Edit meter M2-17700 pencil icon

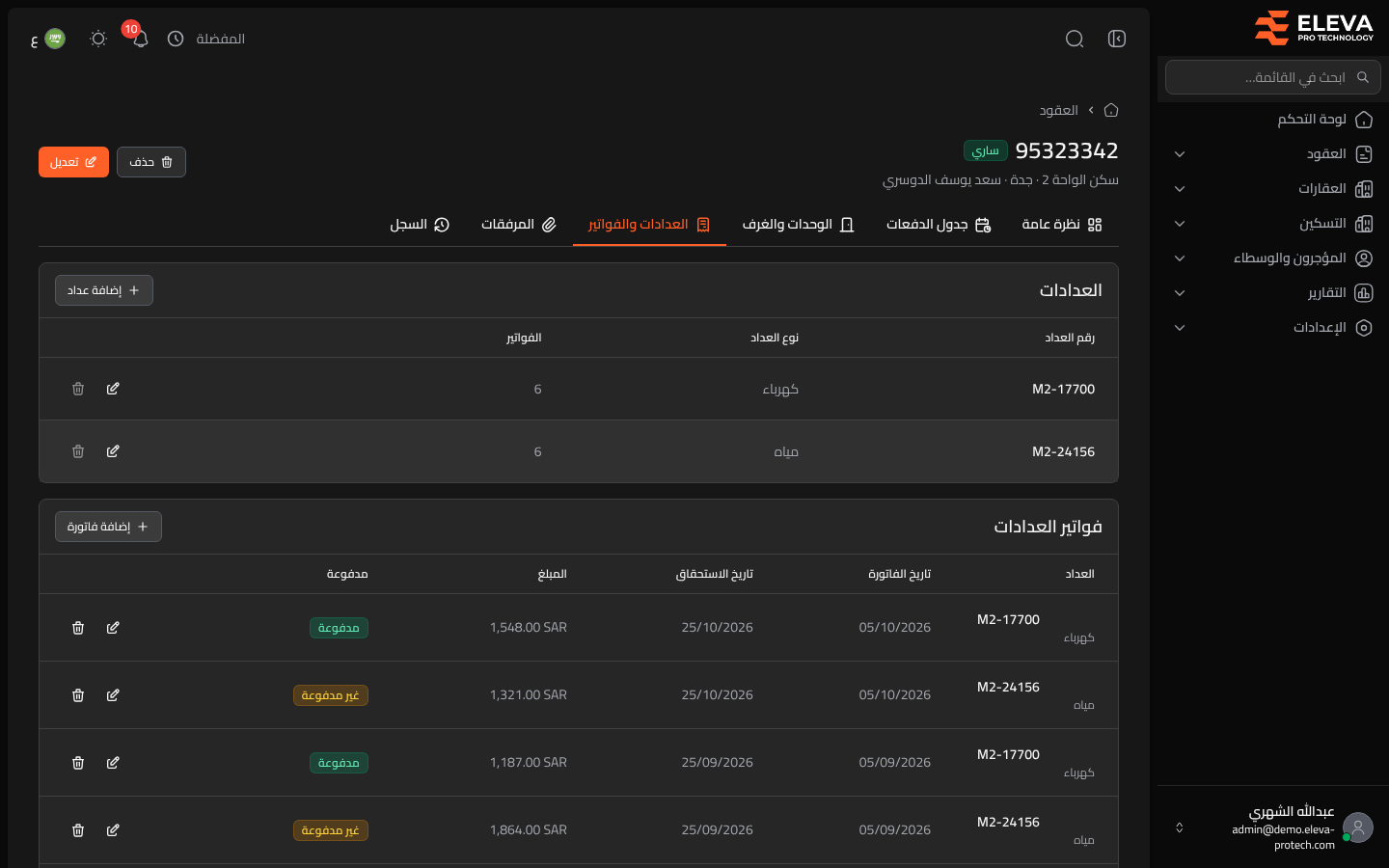click(x=113, y=389)
